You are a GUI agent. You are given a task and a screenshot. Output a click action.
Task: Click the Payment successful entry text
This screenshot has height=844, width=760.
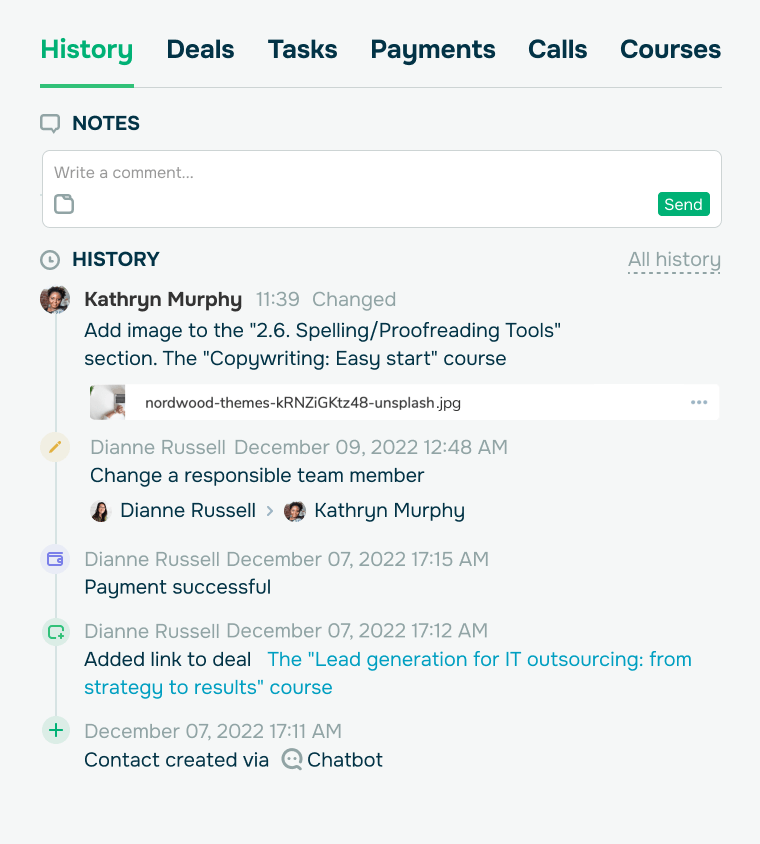[178, 587]
